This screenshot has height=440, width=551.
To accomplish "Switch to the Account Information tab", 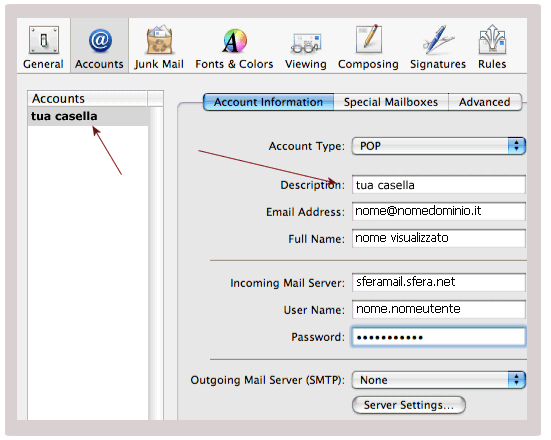I will click(268, 102).
